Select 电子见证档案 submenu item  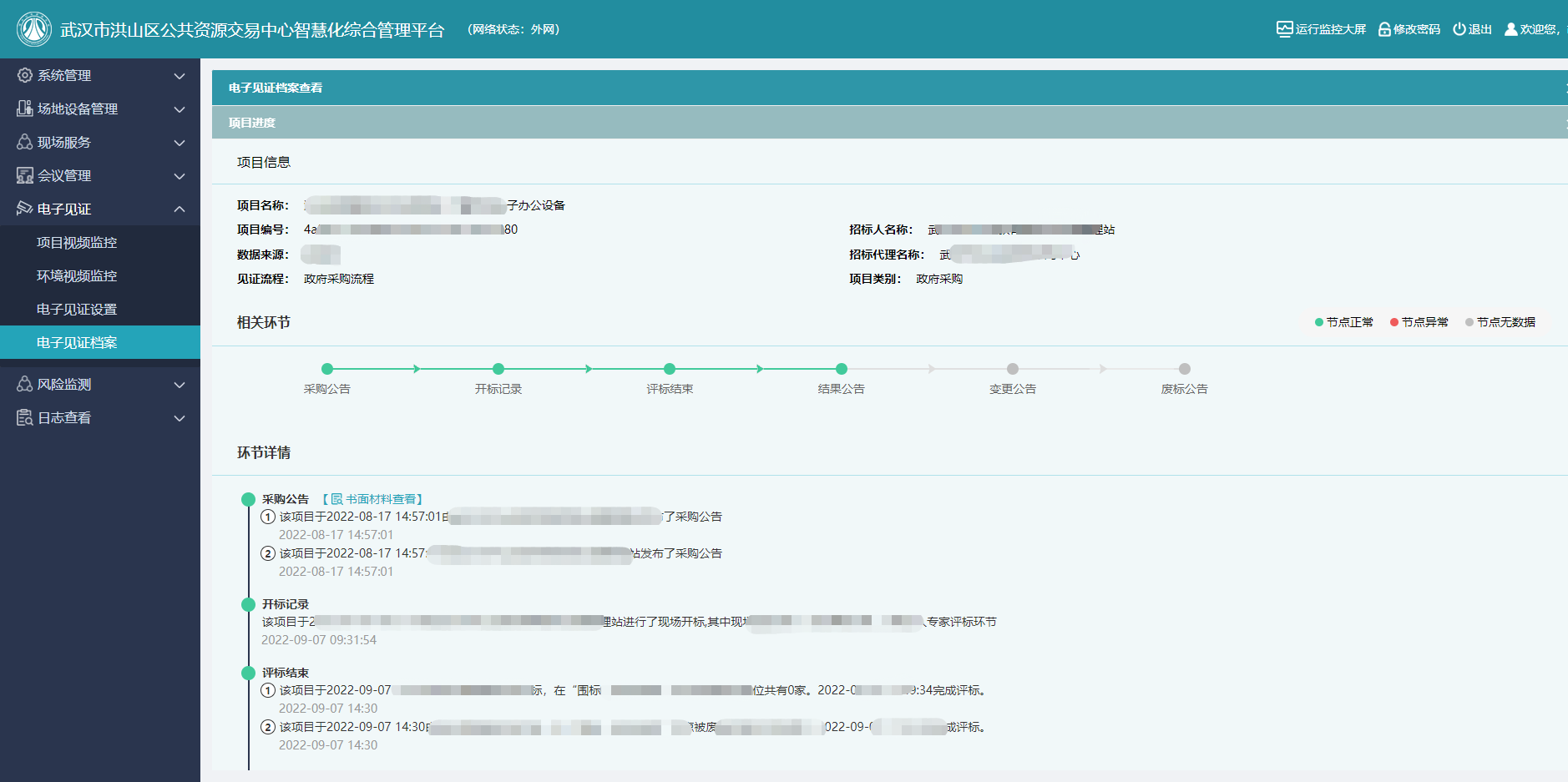click(x=100, y=342)
